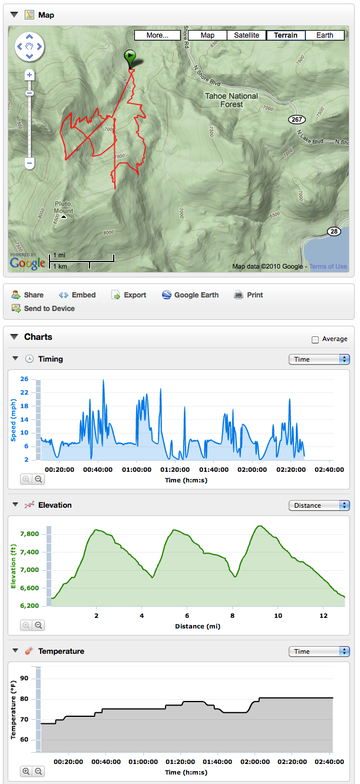Open in Google Earth link
Image resolution: width=360 pixels, height=784 pixels.
pyautogui.click(x=196, y=295)
